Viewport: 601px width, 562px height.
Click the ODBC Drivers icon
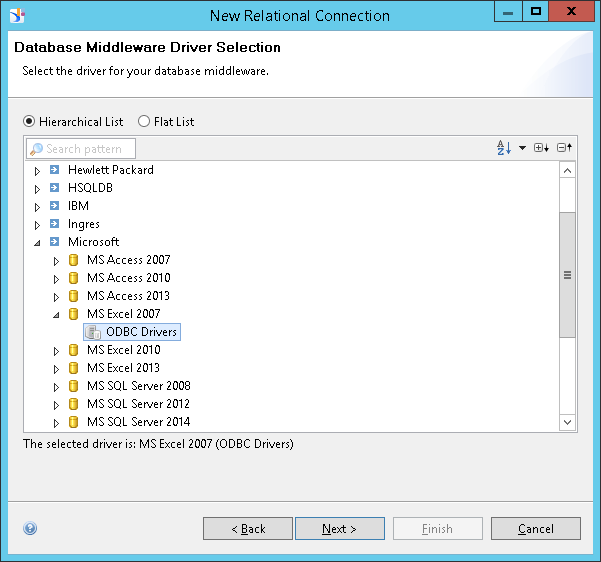pos(93,332)
